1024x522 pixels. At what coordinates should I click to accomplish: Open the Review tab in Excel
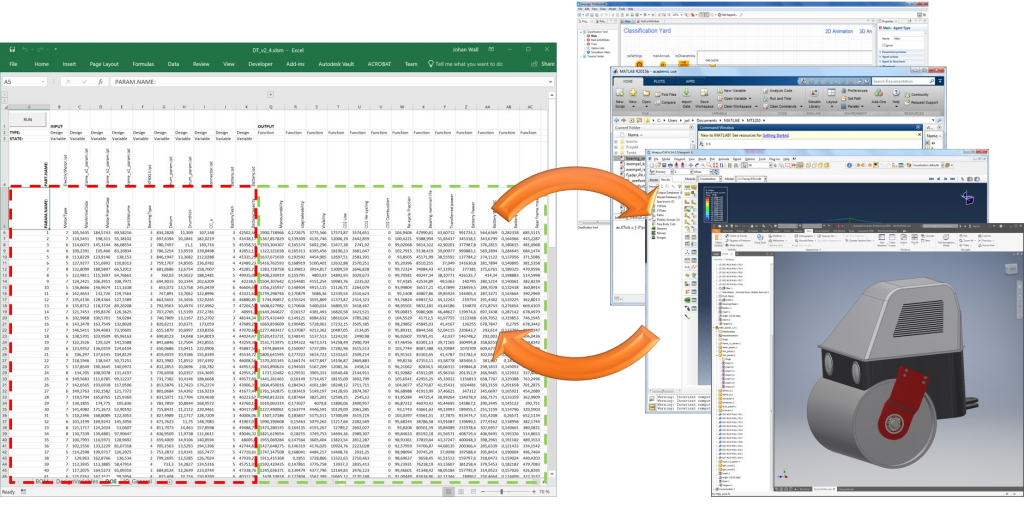pyautogui.click(x=201, y=64)
